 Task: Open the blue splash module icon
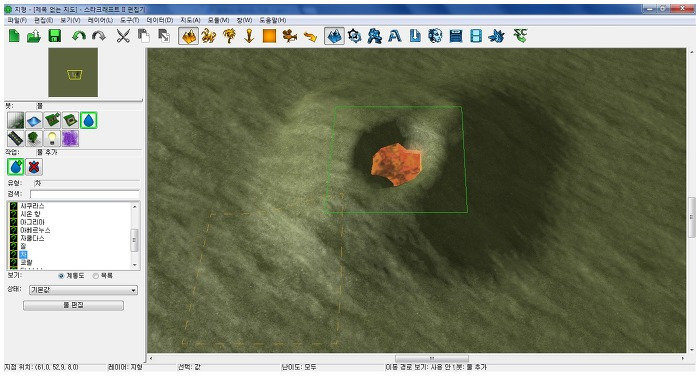click(x=496, y=36)
